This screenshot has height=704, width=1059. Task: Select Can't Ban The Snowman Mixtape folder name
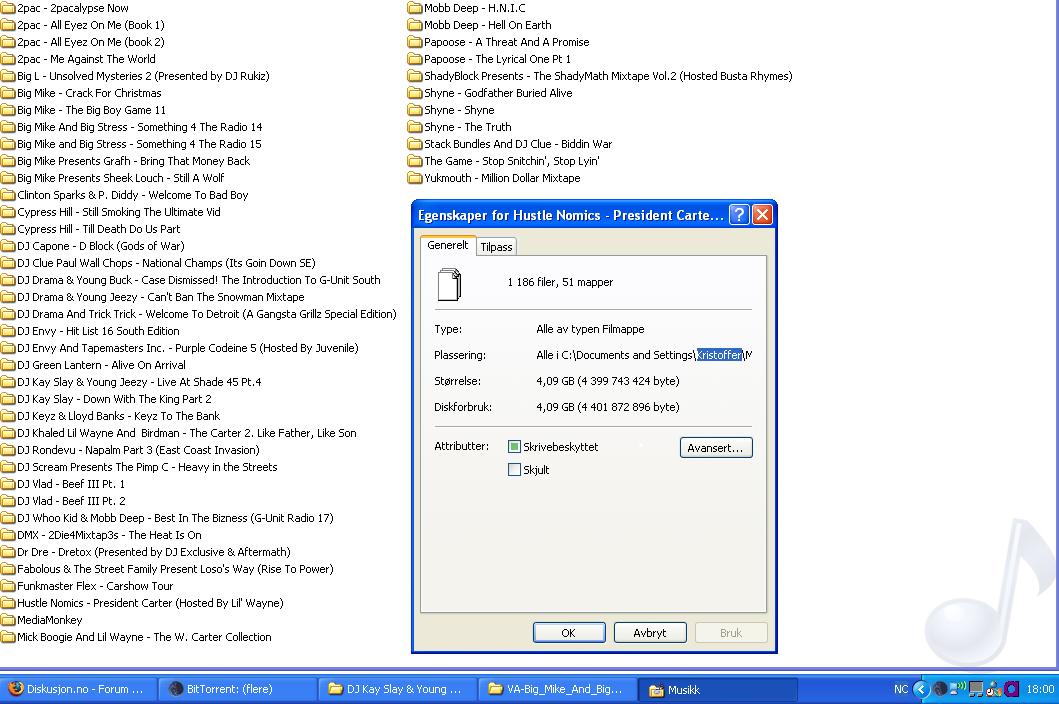point(161,297)
